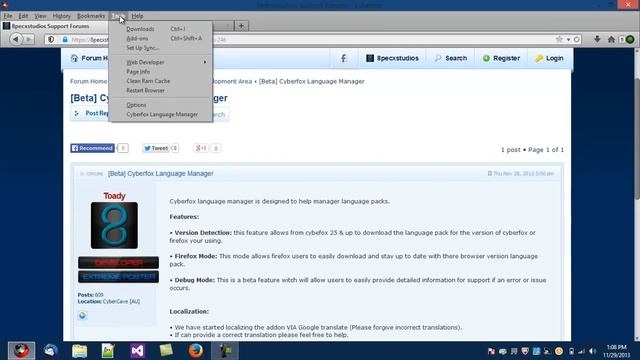Select Downloads in the Tools menu
Screen dimensions: 640x360
[161, 29]
